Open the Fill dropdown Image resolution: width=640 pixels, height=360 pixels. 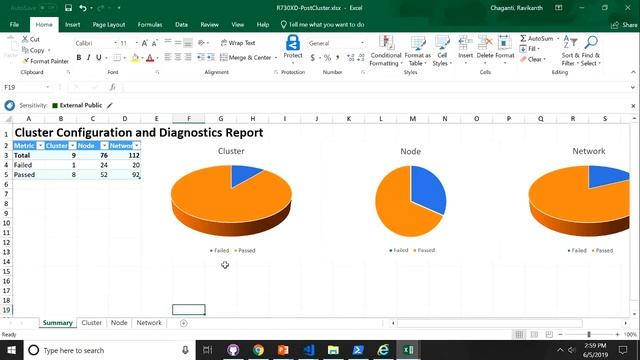click(x=530, y=49)
